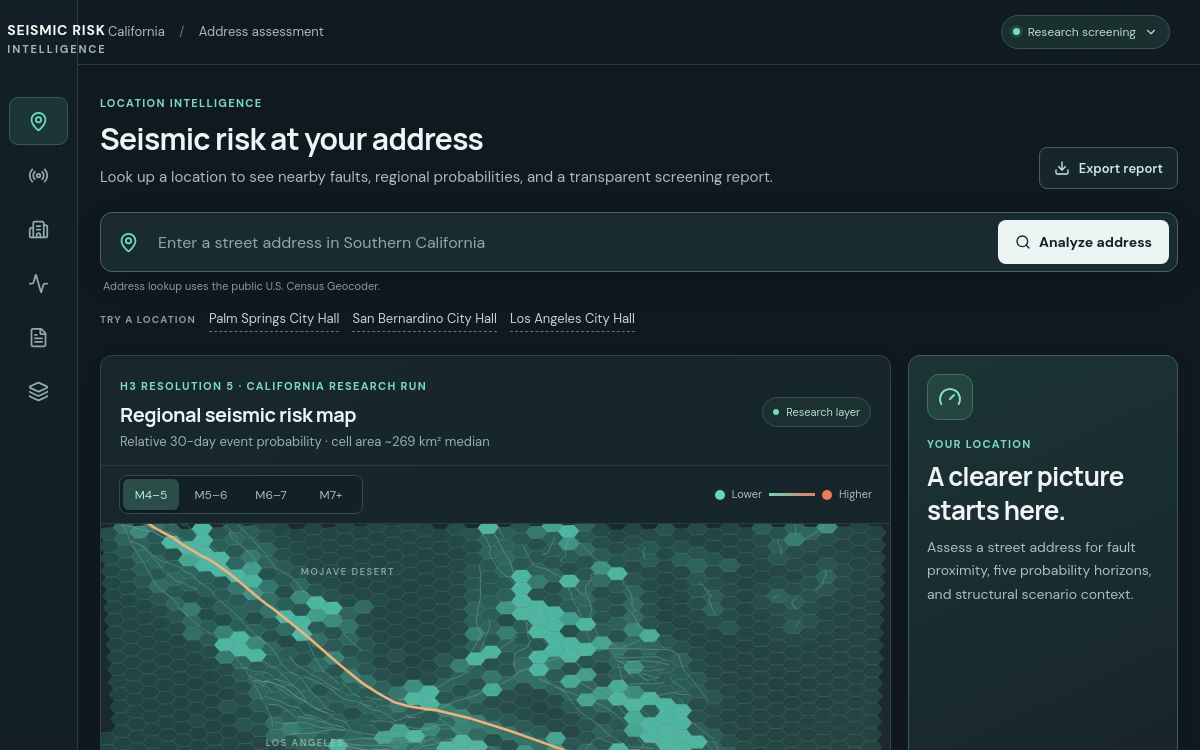This screenshot has height=750, width=1200.
Task: Click the green Lower legend dot
Action: (720, 495)
